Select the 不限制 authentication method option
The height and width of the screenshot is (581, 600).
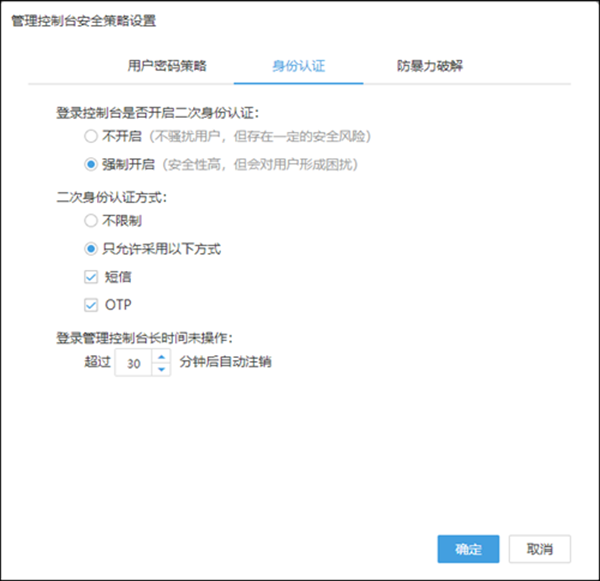point(92,222)
